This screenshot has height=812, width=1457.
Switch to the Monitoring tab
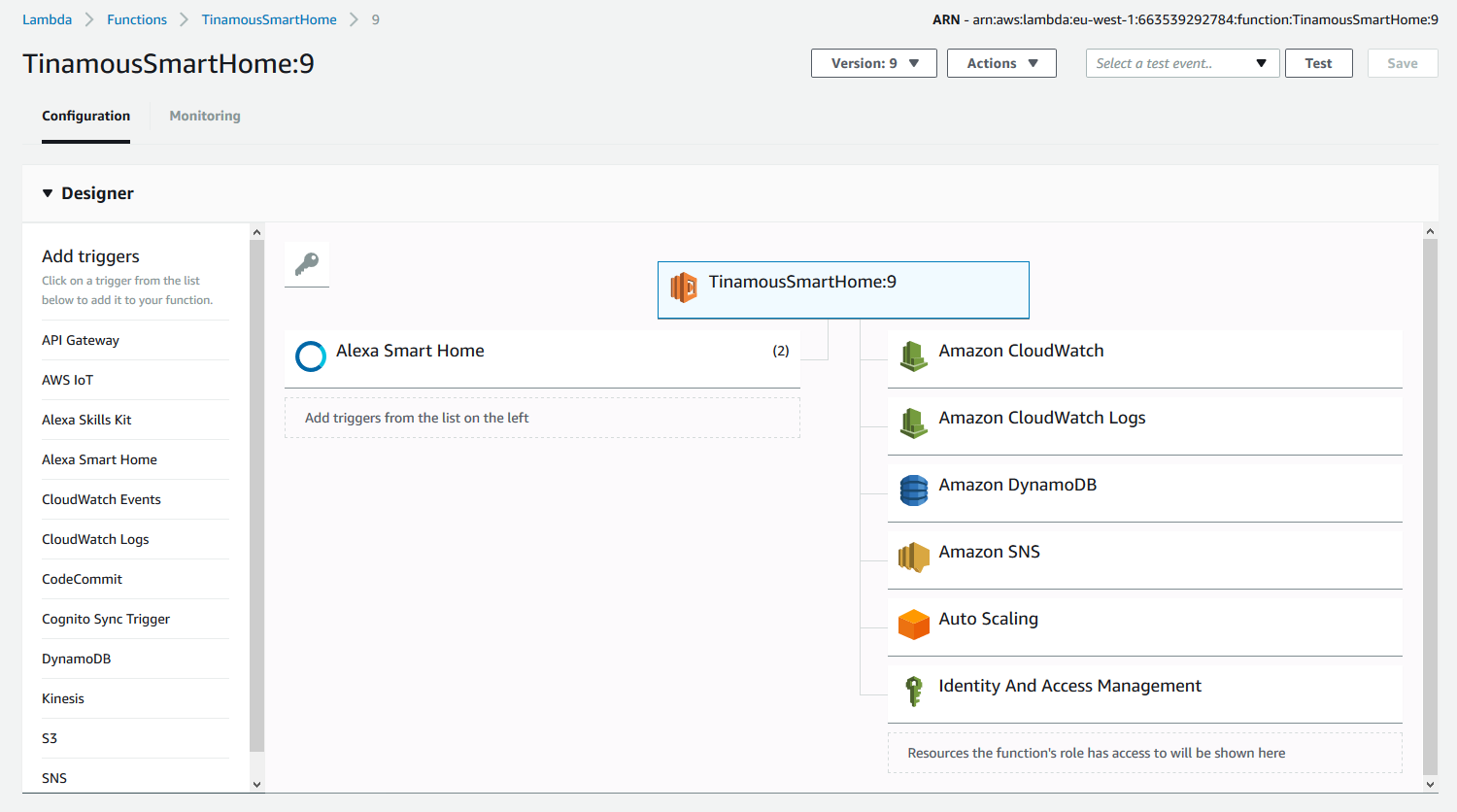(x=205, y=116)
